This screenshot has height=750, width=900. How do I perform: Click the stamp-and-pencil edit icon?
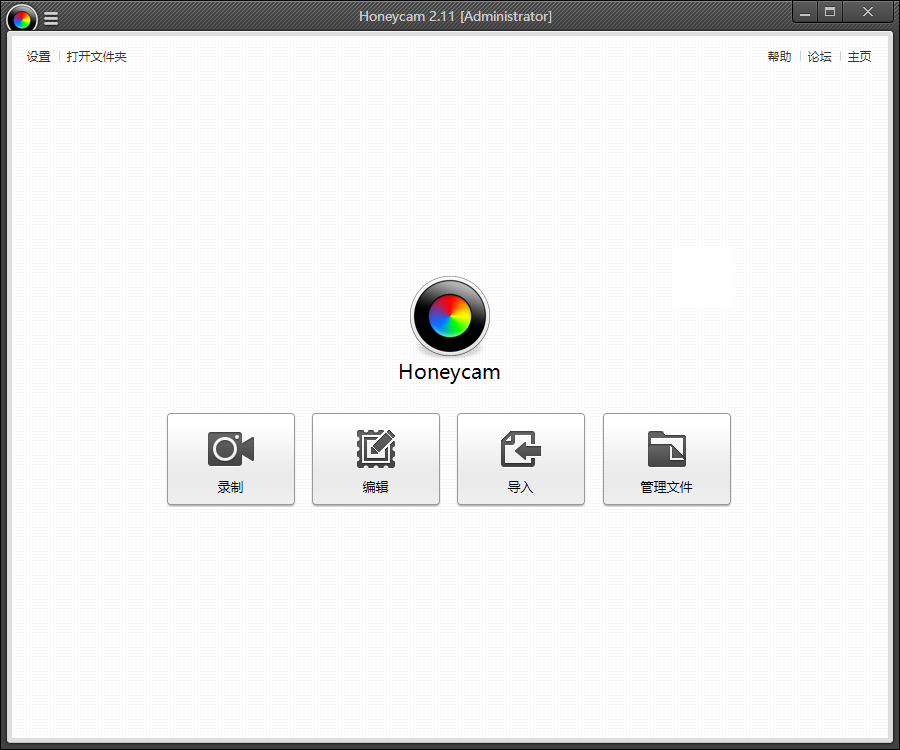tap(376, 449)
